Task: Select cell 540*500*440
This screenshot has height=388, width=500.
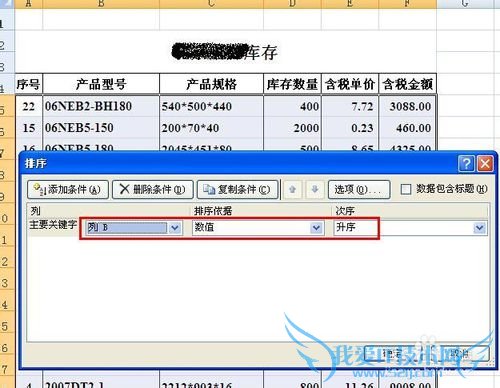Action: [211, 106]
